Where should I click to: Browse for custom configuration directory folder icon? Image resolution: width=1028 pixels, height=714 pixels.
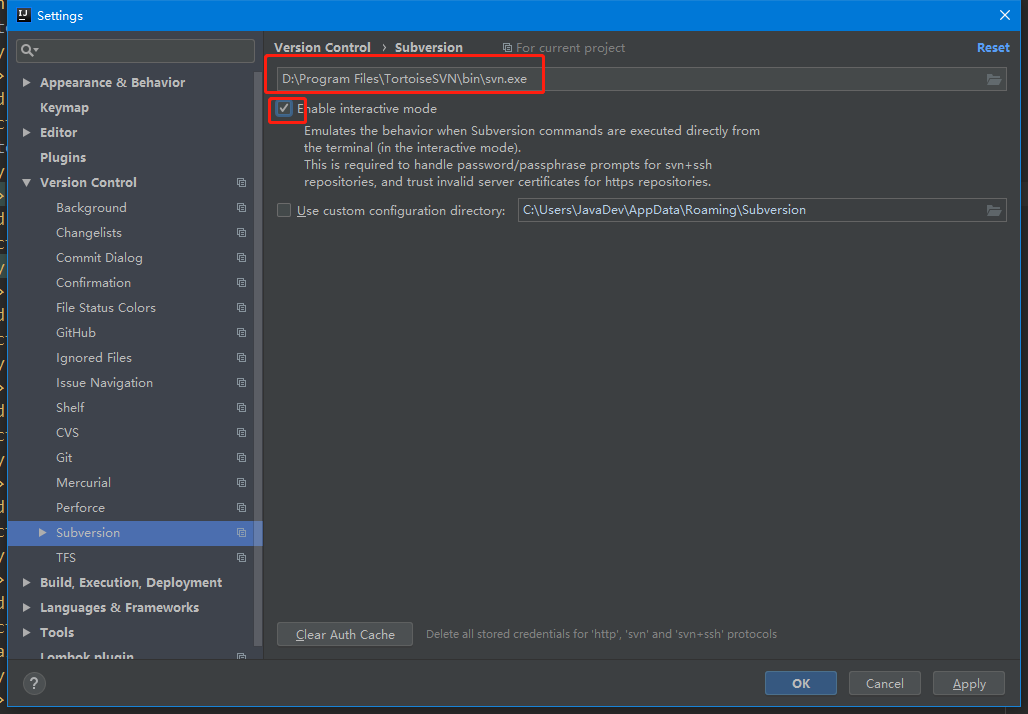point(993,210)
